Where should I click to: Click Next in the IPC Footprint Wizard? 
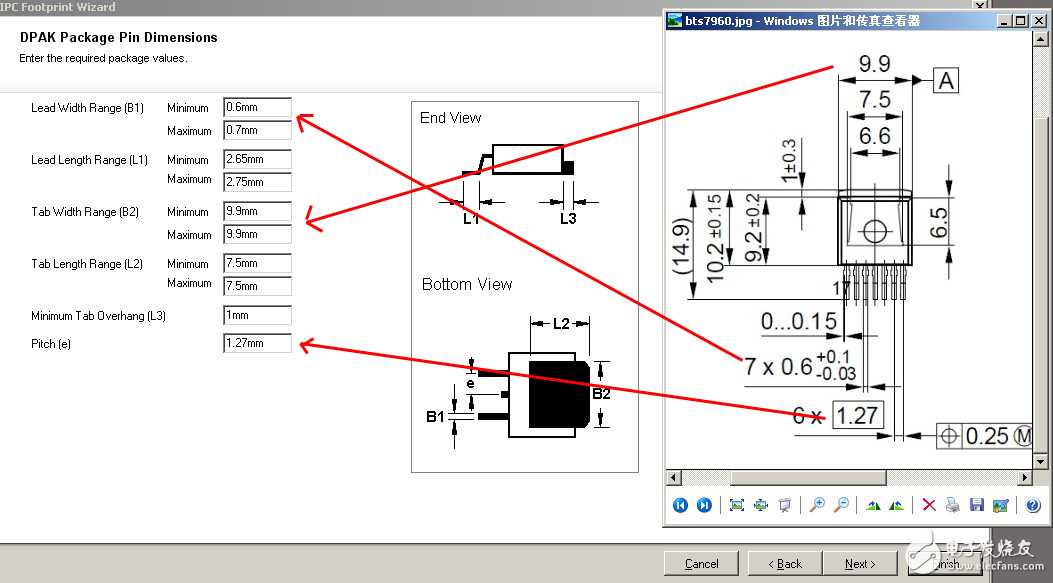coord(860,564)
